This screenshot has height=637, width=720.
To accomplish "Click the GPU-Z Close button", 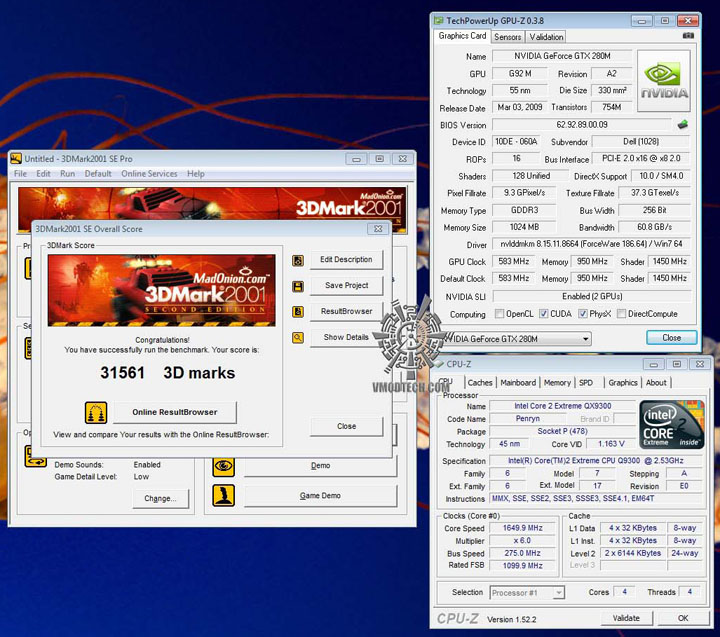I will point(671,338).
